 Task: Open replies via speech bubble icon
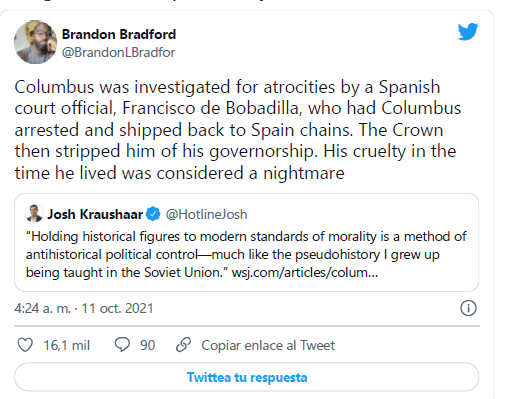122,345
